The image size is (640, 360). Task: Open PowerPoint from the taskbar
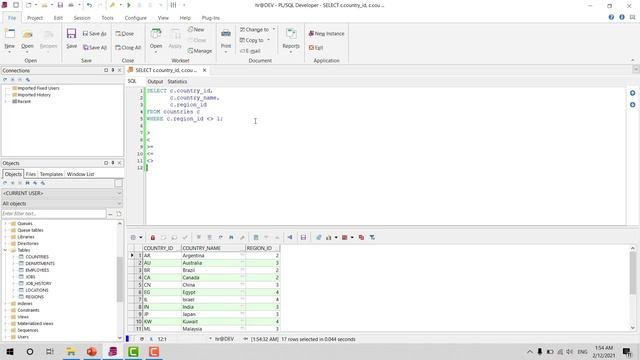pos(92,351)
